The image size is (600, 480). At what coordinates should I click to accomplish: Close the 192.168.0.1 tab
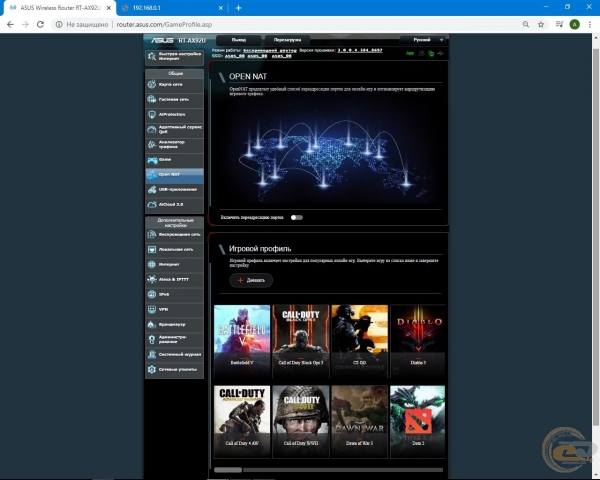coord(221,8)
